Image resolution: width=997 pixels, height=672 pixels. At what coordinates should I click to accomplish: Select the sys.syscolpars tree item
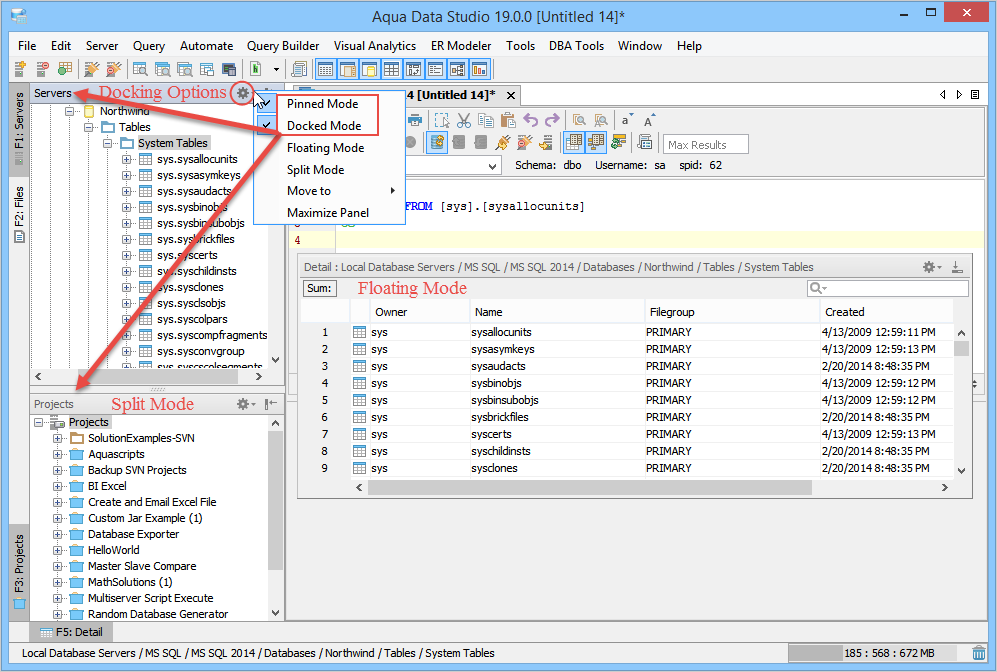192,319
